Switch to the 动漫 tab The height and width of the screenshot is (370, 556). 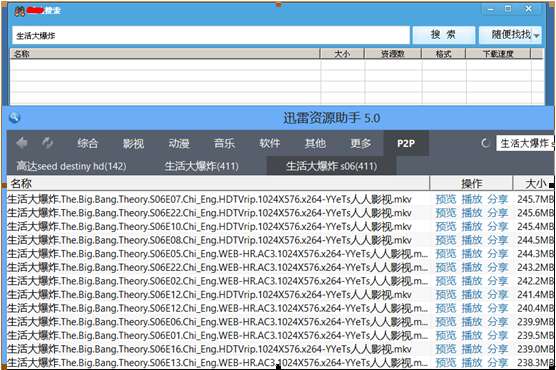point(179,143)
